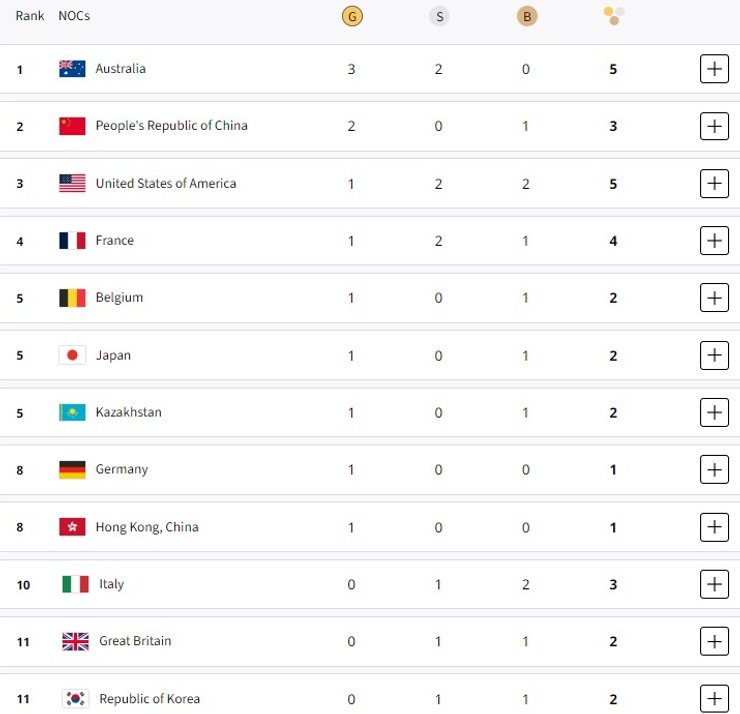The image size is (740, 714).
Task: Click the bronze medal column icon
Action: click(x=526, y=16)
